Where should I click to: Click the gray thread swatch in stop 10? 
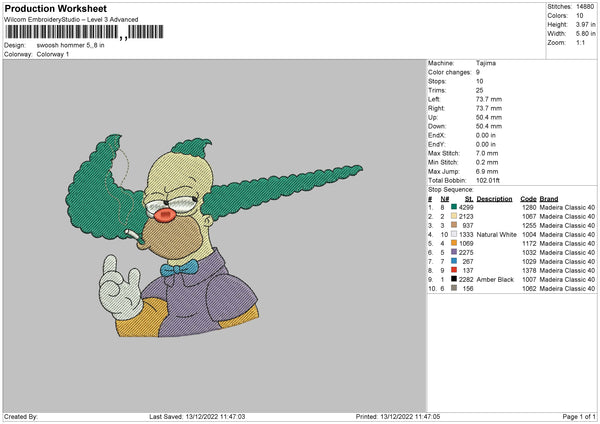tap(454, 288)
